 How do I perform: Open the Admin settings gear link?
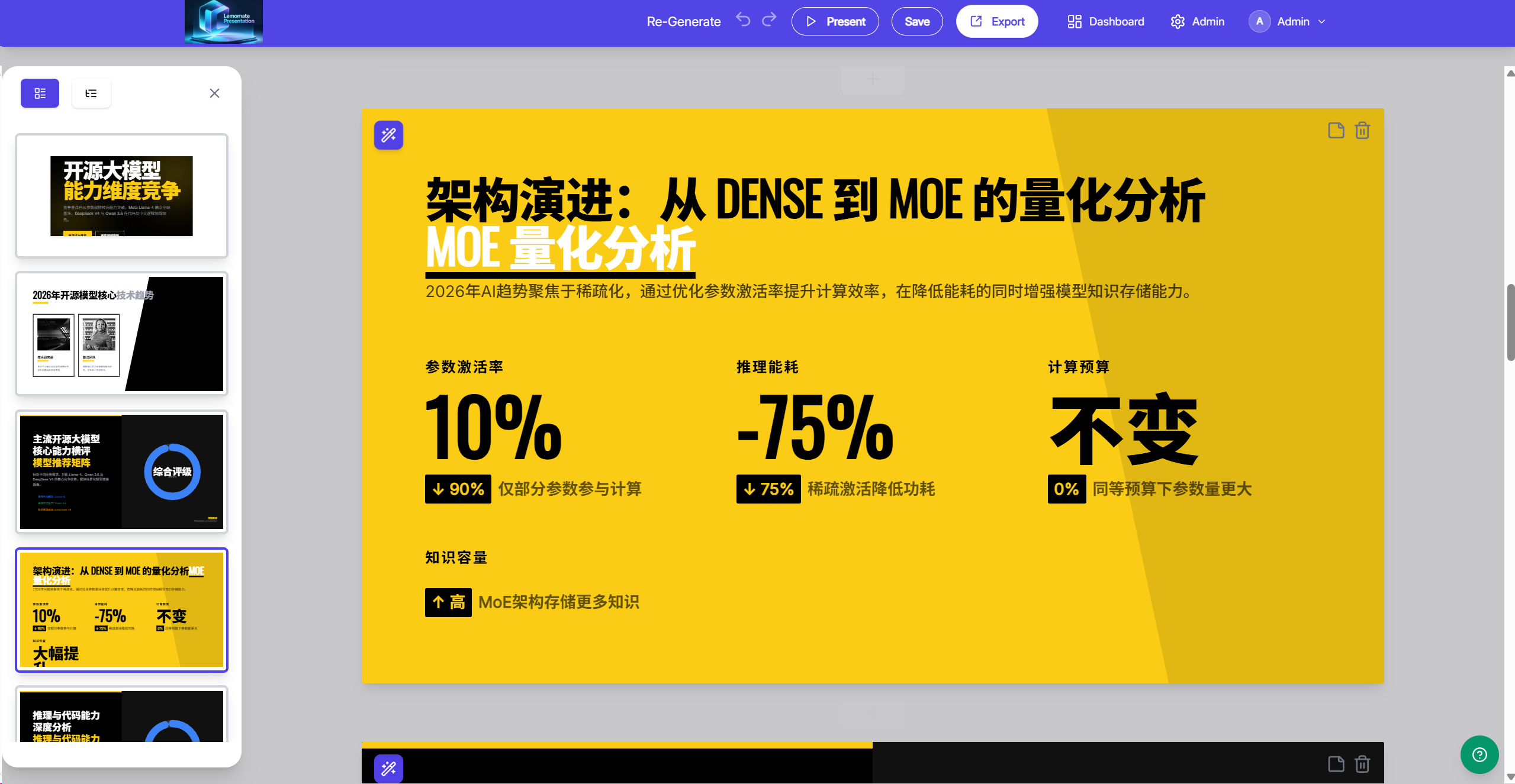(1197, 22)
